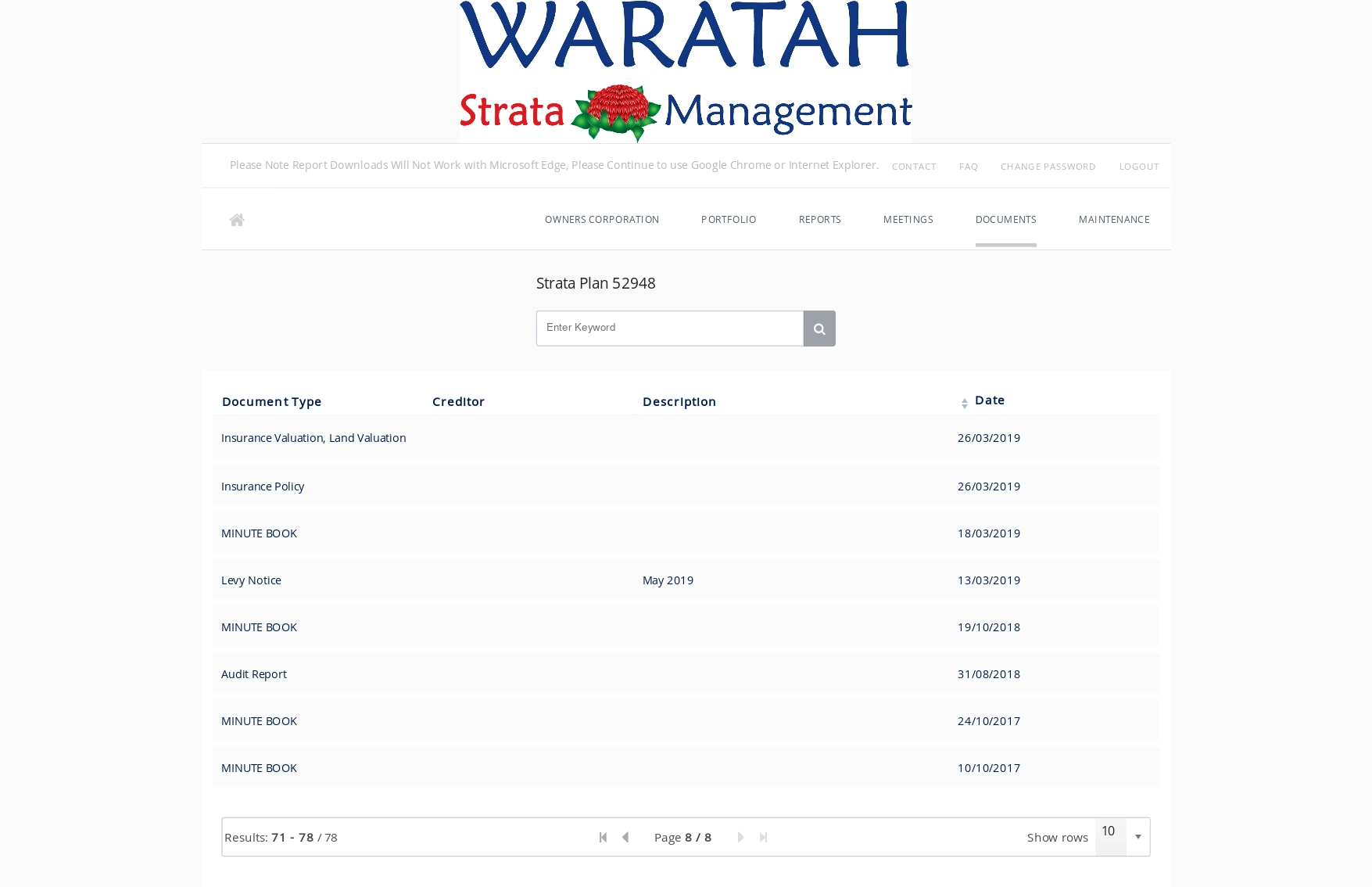1372x887 pixels.
Task: Open the FAQ link
Action: coord(969,167)
